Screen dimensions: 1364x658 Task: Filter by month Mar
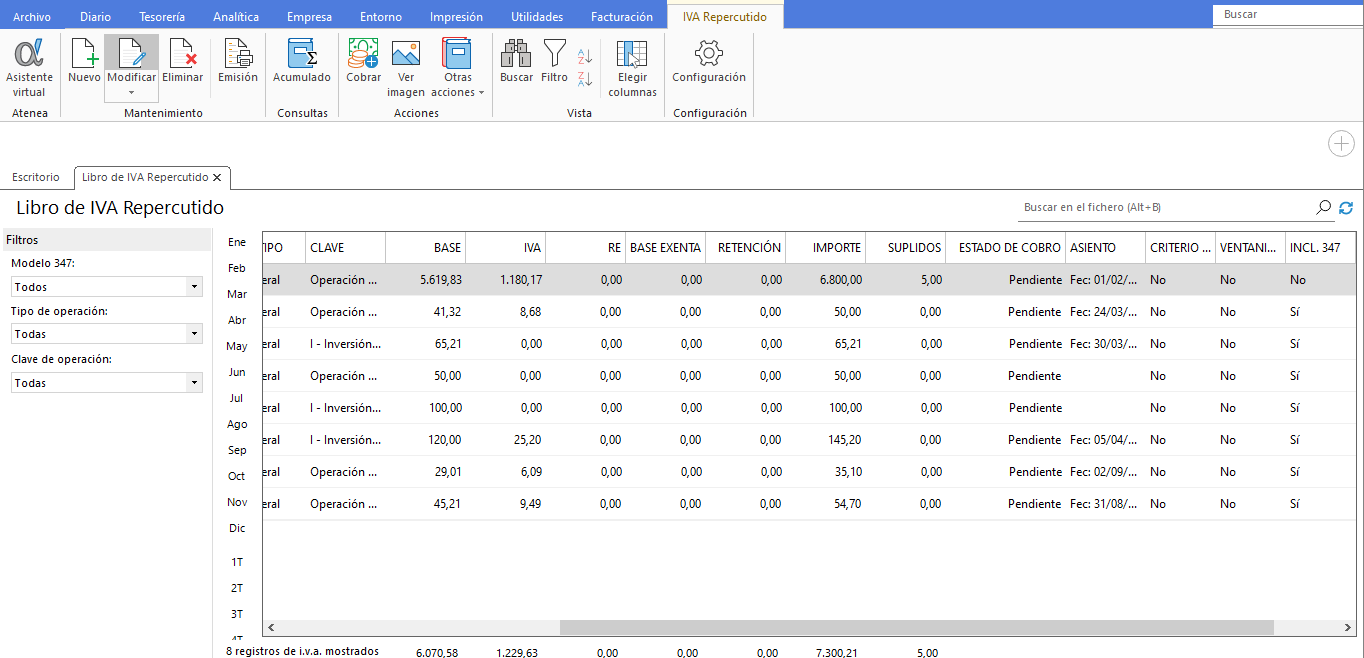237,294
